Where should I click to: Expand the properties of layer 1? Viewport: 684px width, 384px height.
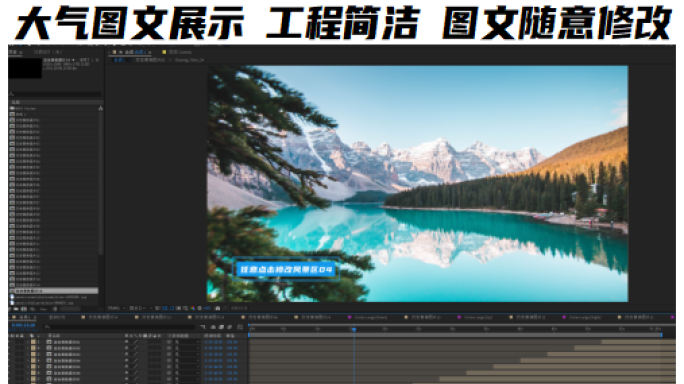coord(27,342)
